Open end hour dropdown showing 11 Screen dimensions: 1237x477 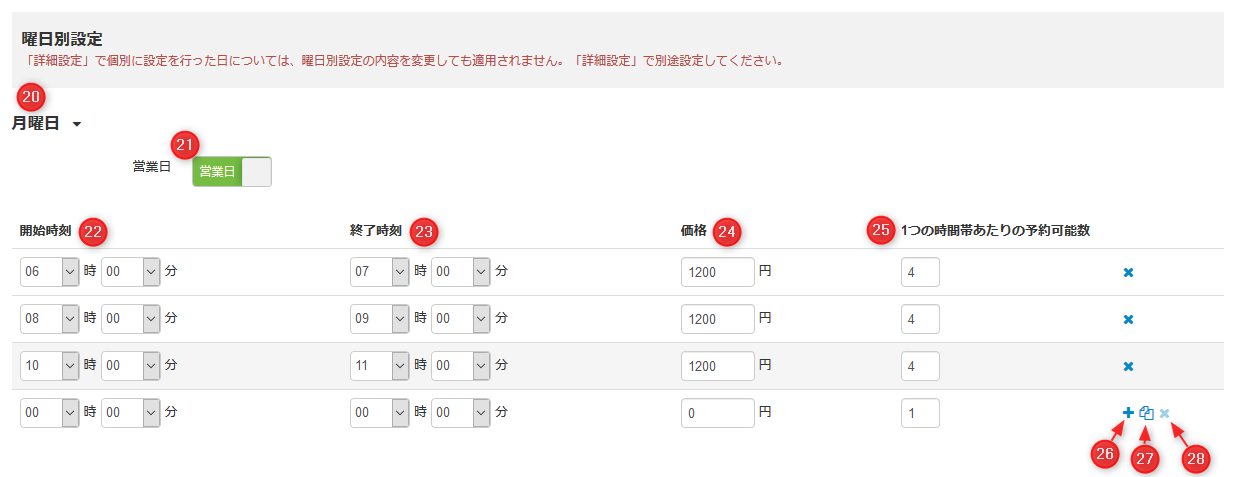pyautogui.click(x=379, y=366)
